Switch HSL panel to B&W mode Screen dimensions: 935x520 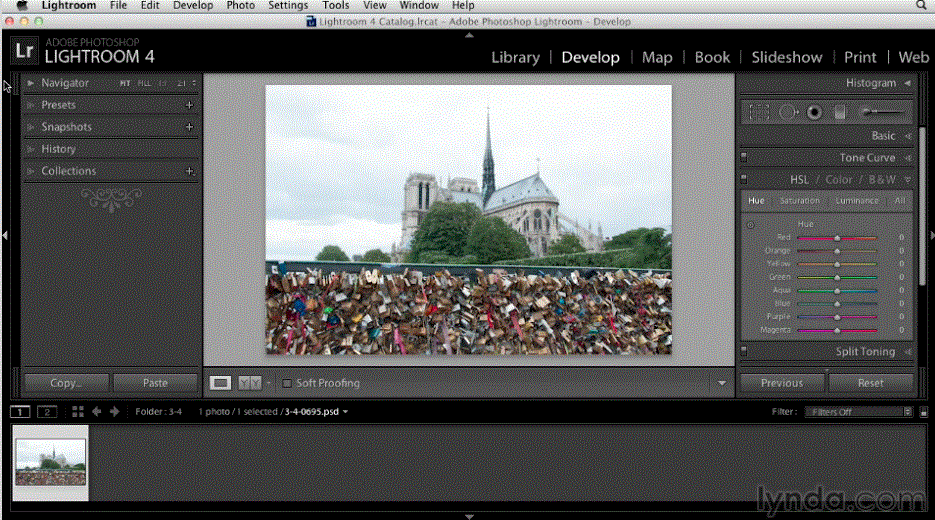point(882,179)
